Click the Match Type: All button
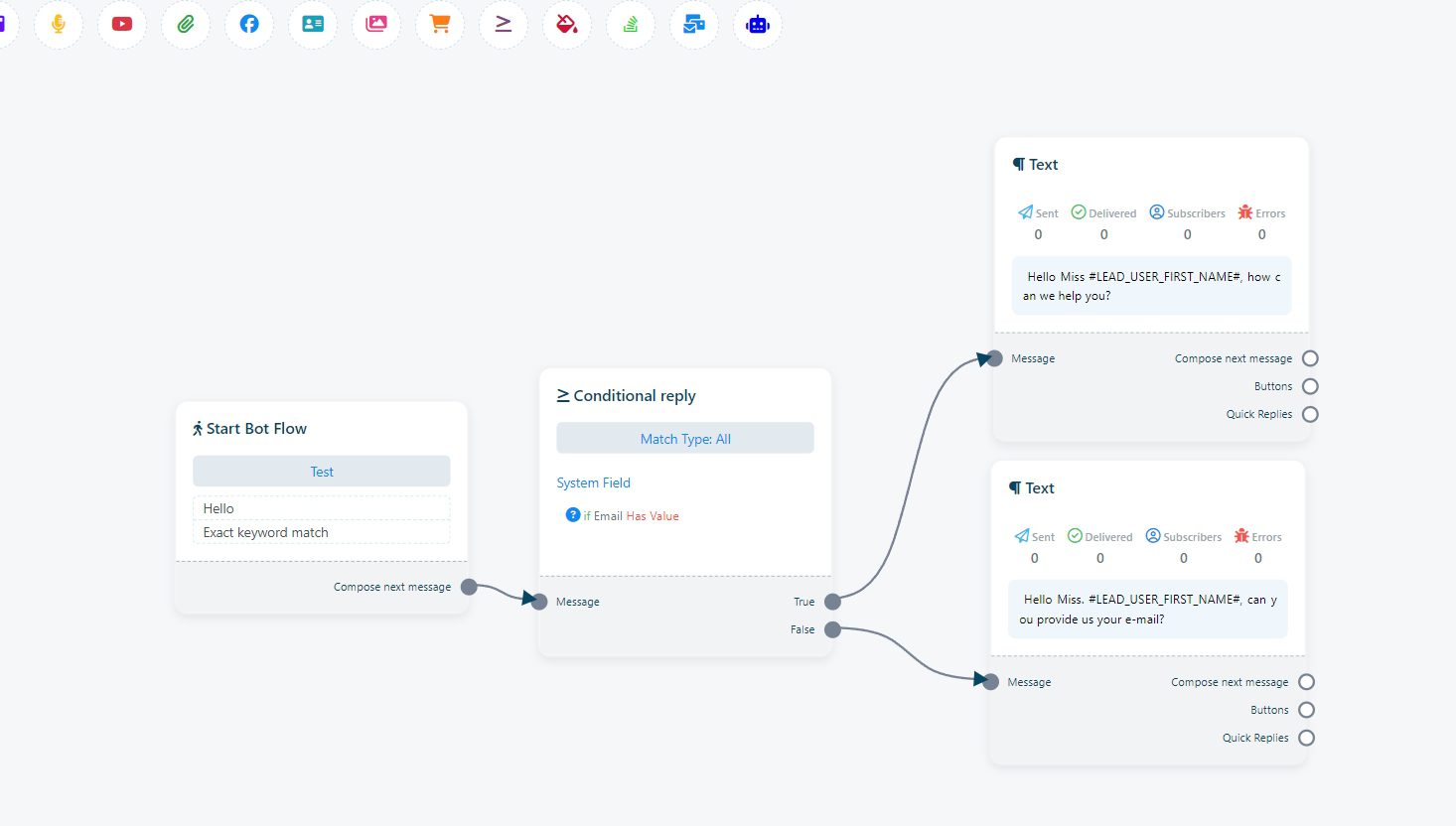Image resolution: width=1456 pixels, height=826 pixels. coord(685,439)
